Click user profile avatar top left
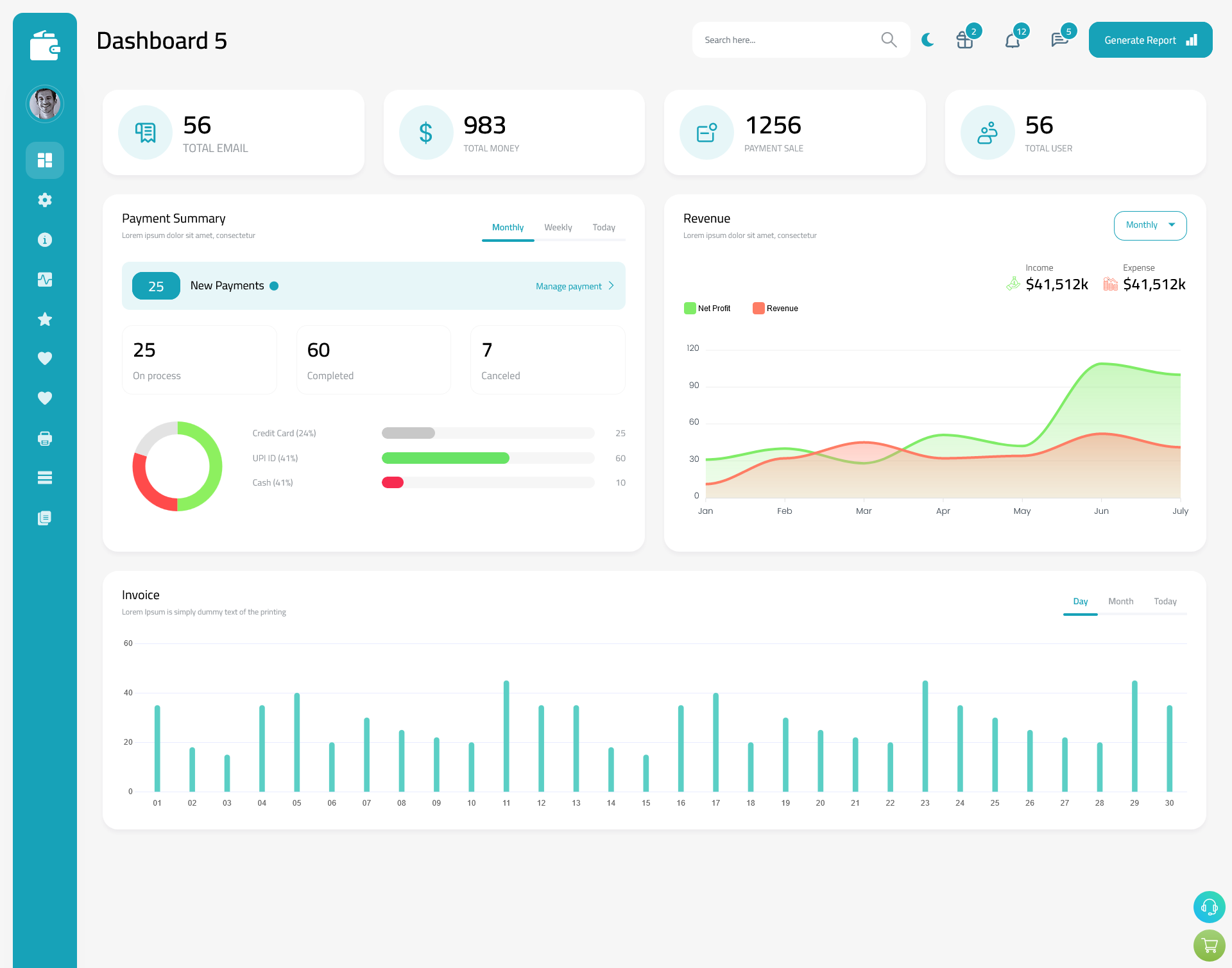Viewport: 1232px width, 968px height. point(45,103)
